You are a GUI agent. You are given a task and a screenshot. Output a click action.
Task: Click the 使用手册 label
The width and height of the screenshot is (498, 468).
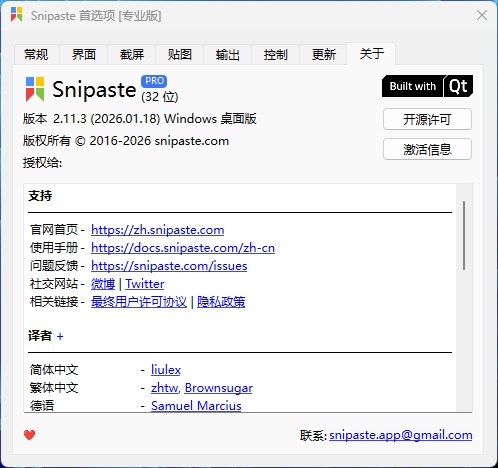(x=54, y=248)
